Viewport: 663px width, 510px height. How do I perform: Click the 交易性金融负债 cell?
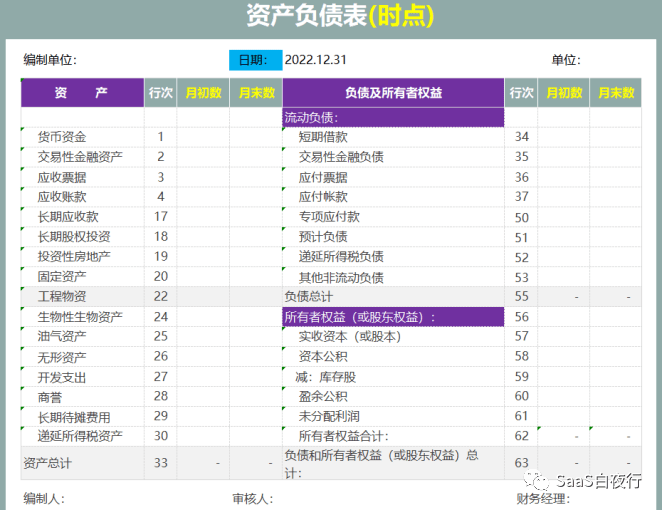393,157
